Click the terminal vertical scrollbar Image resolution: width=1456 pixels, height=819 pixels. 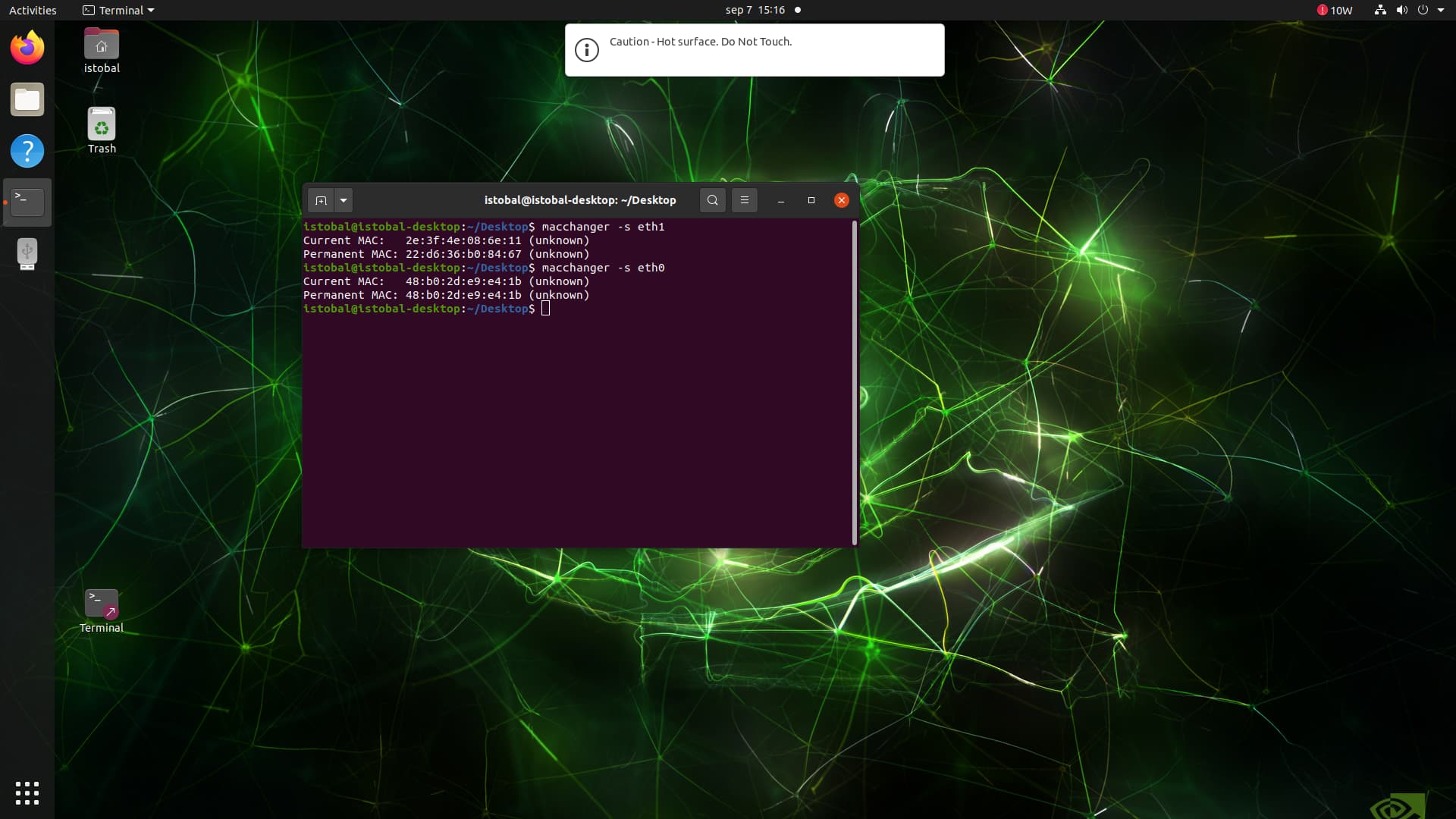(x=855, y=383)
